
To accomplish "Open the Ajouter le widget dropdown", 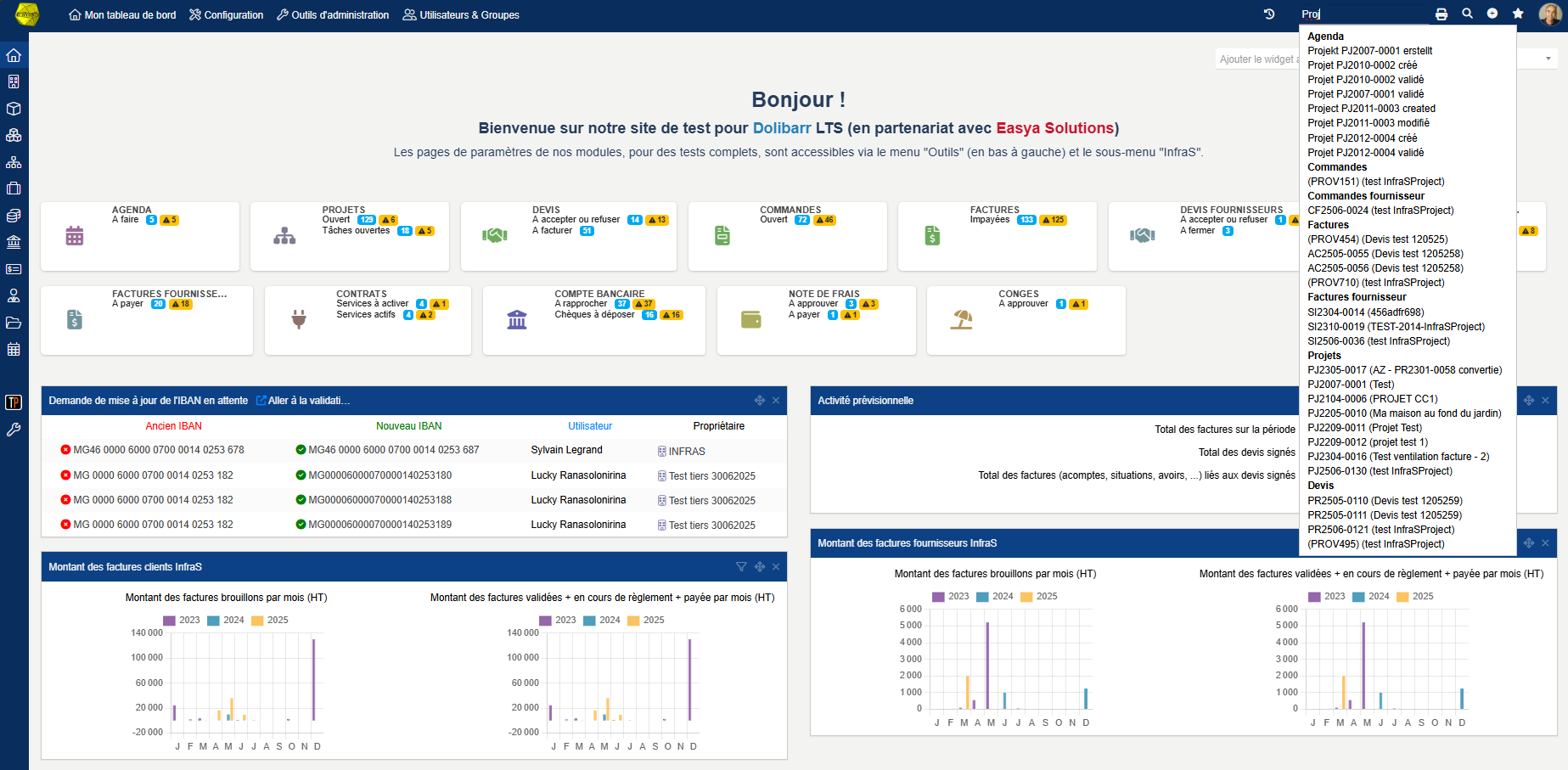I will coord(1386,59).
